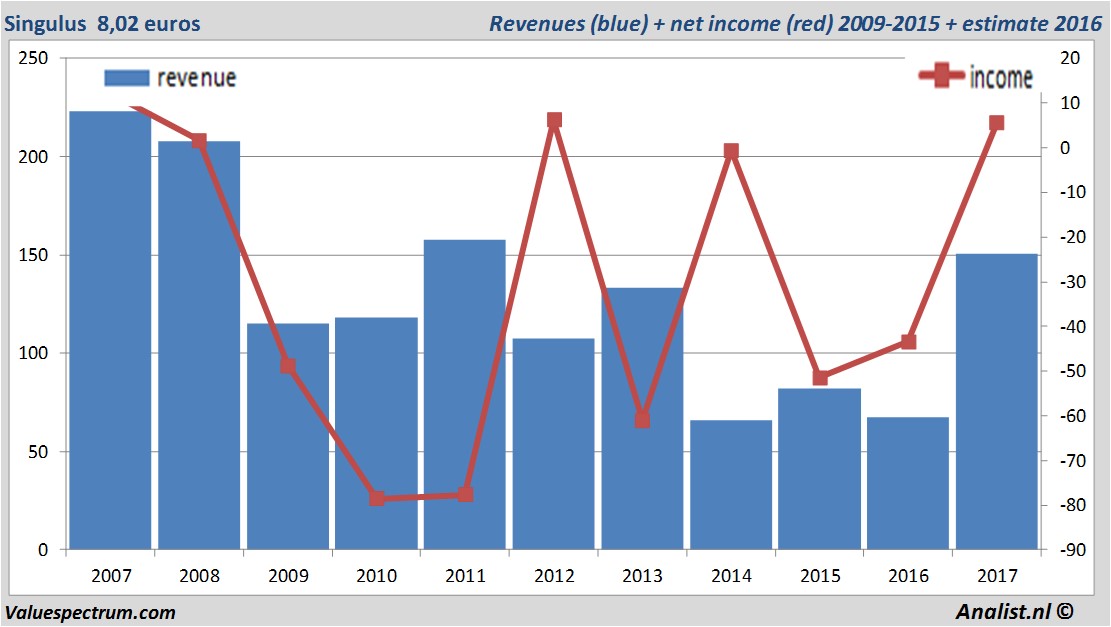
Task: Click the 2010 income data point
Action: click(x=377, y=498)
